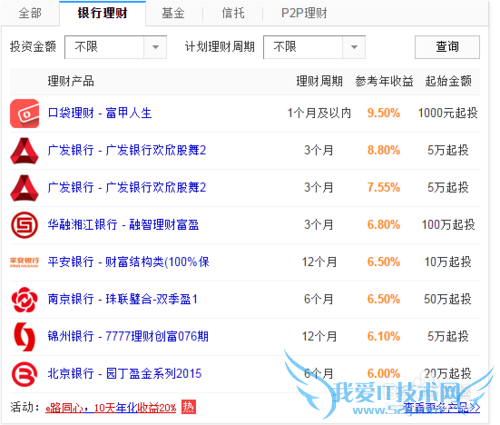
Task: Open 口袋理财 - 富甲人生 product link
Action: tap(100, 113)
